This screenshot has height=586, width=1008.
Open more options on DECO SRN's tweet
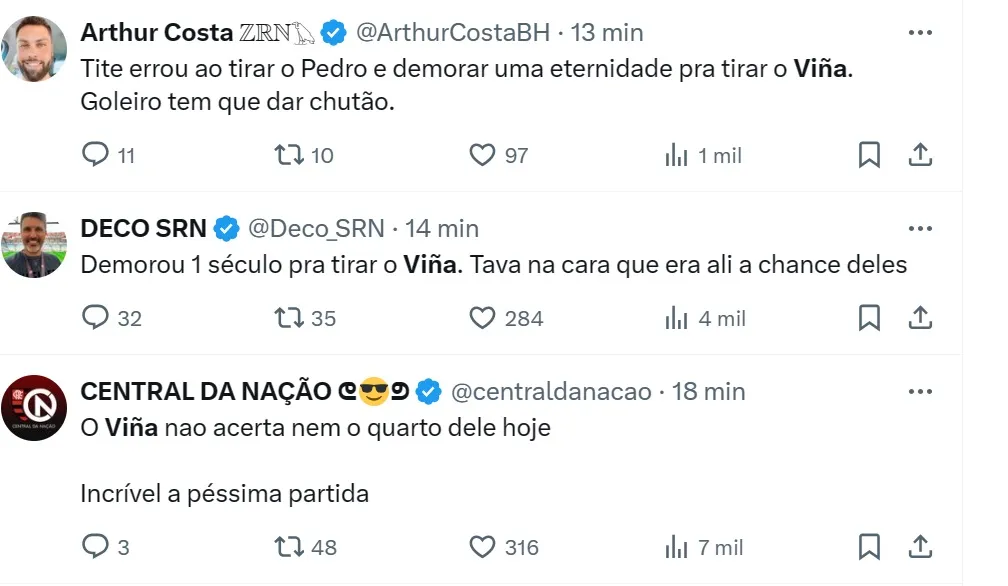(x=920, y=229)
